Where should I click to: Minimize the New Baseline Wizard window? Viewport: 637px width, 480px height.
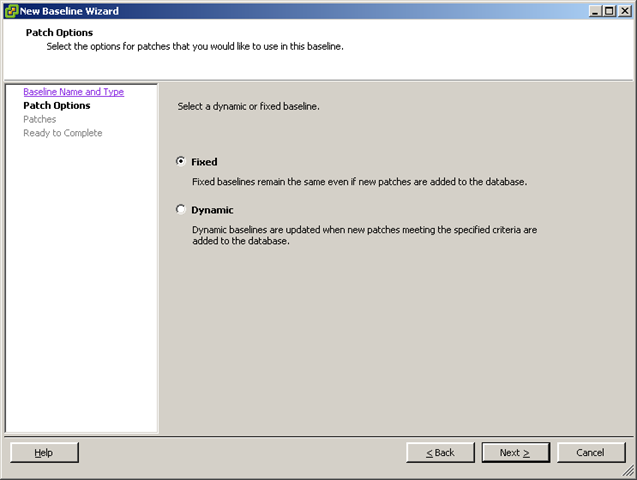[x=594, y=11]
